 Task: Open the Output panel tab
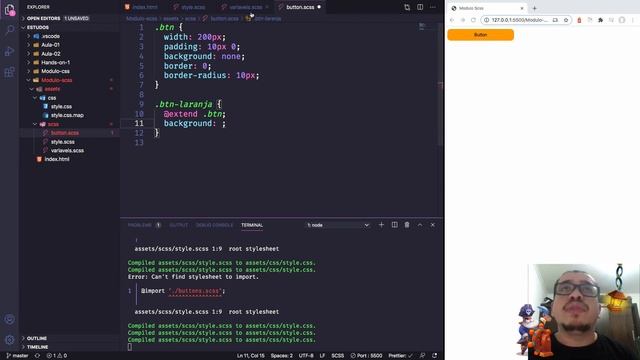click(x=178, y=225)
